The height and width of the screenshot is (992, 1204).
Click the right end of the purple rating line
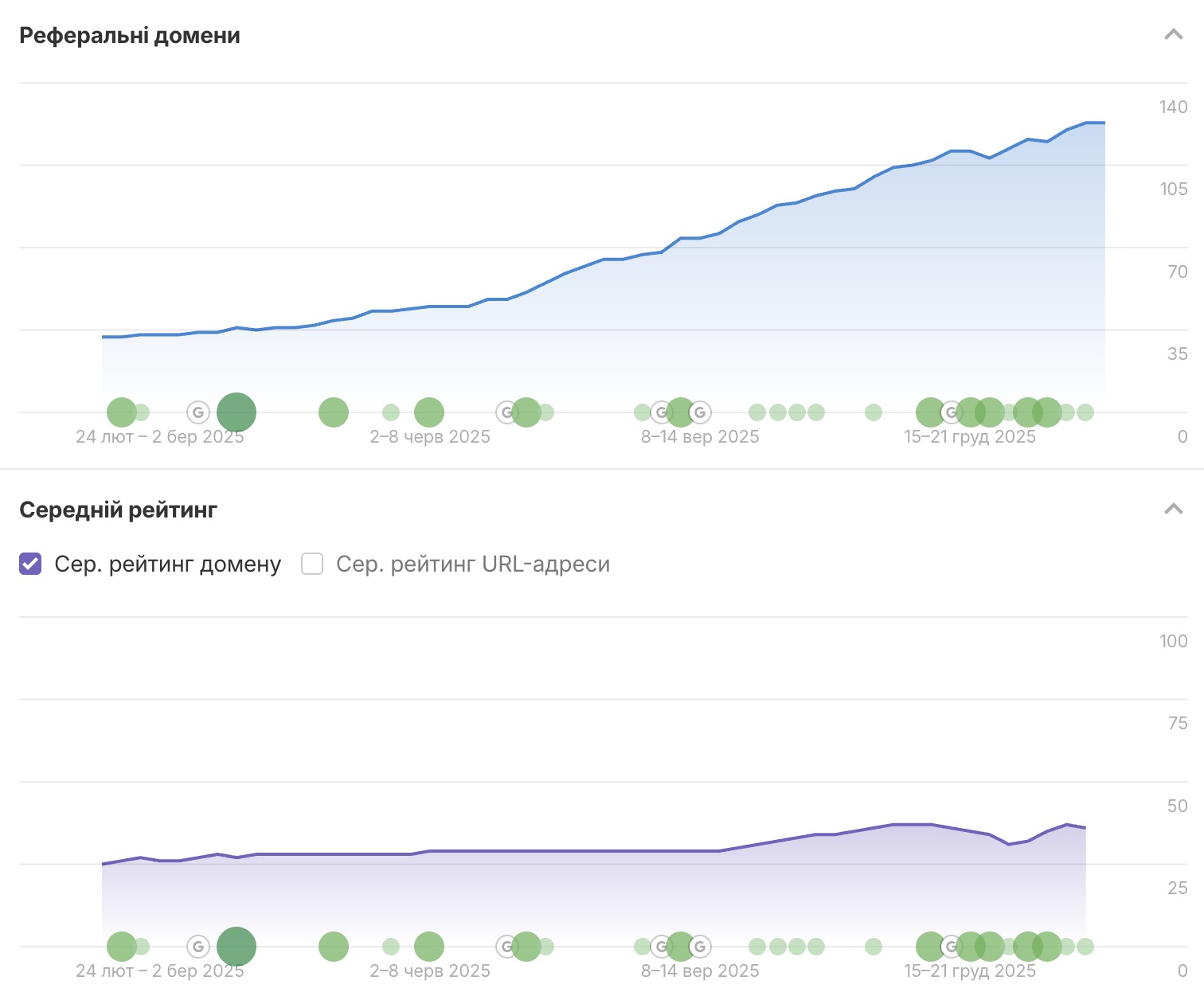coord(1085,828)
